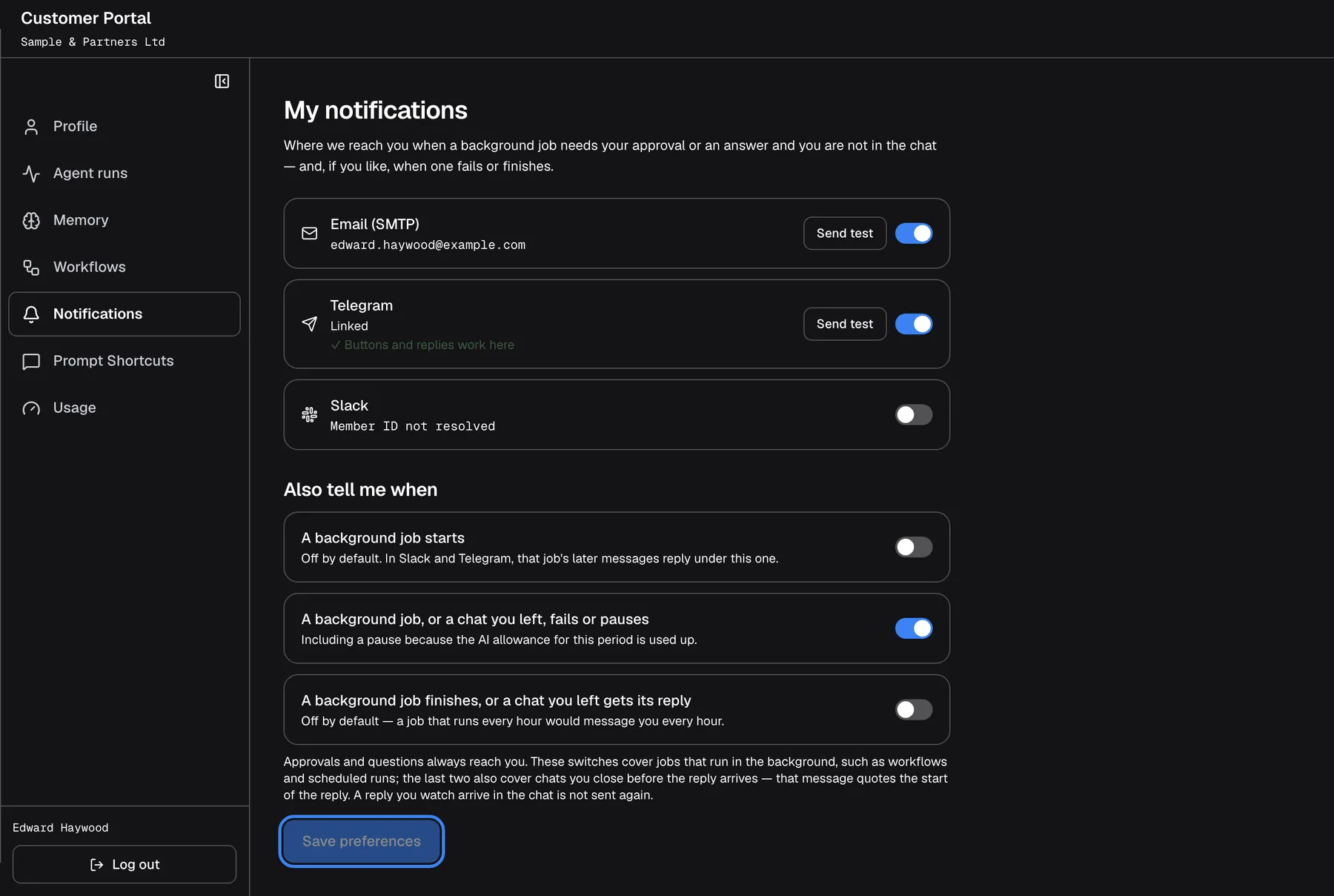
Task: Disable the 'fails or pauses' alert toggle
Action: 914,628
